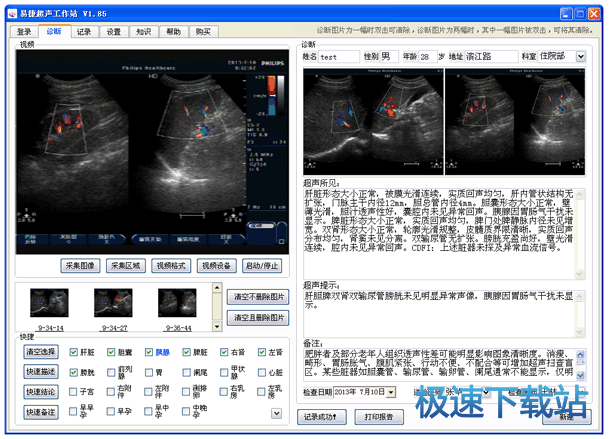609x439 pixels.
Task: Click the 姓名 name input field
Action: (x=339, y=57)
